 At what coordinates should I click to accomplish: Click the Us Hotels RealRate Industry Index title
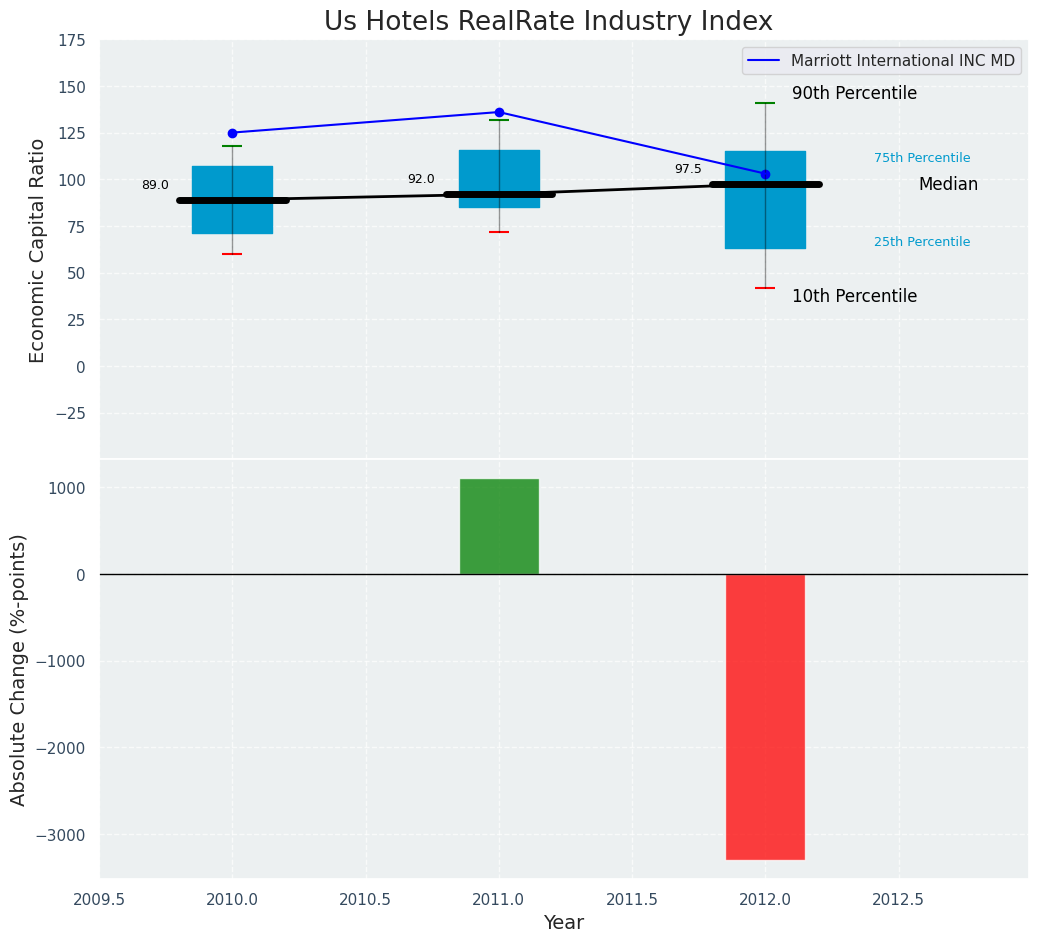click(548, 22)
